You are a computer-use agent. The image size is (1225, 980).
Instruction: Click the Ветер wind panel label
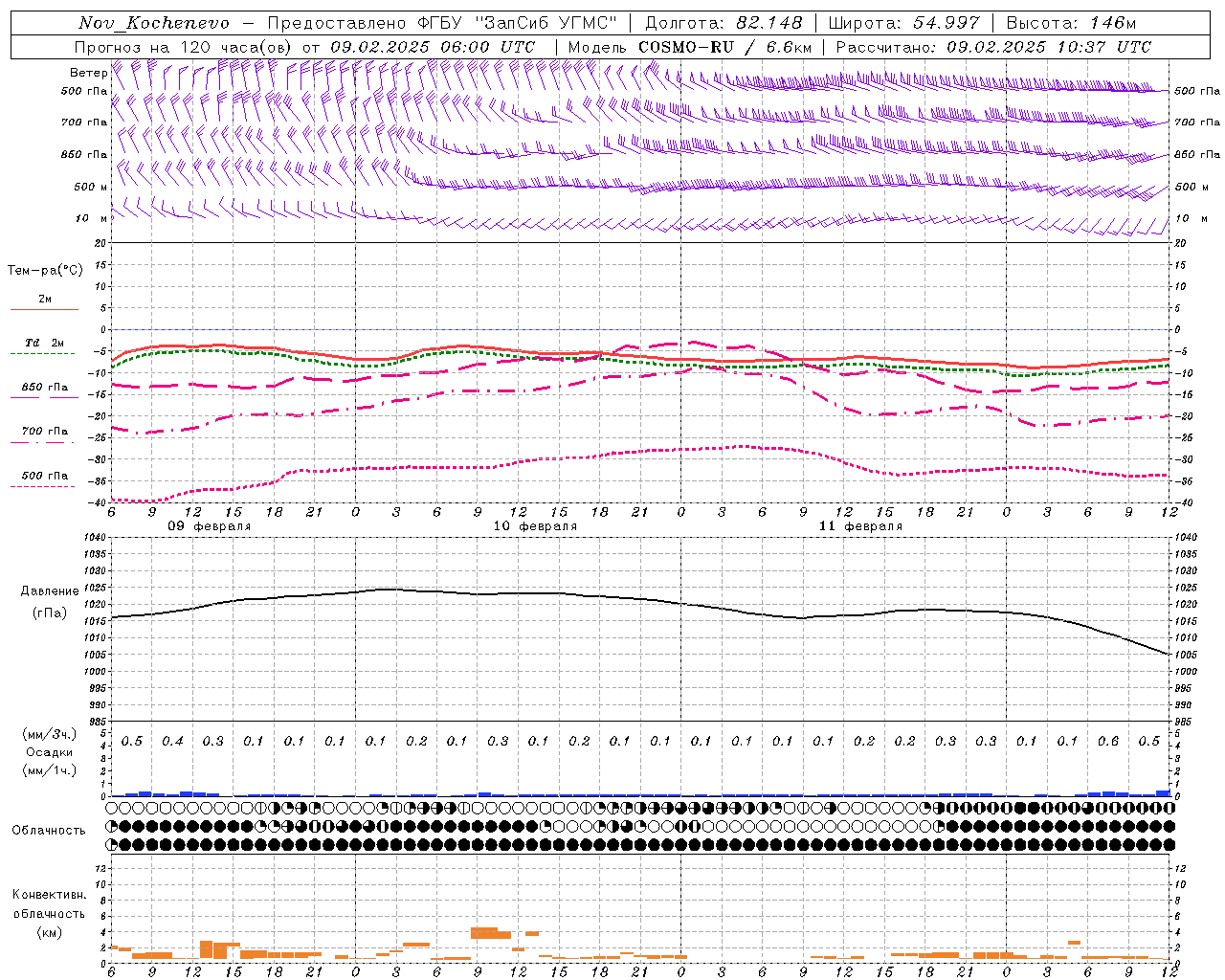(88, 73)
